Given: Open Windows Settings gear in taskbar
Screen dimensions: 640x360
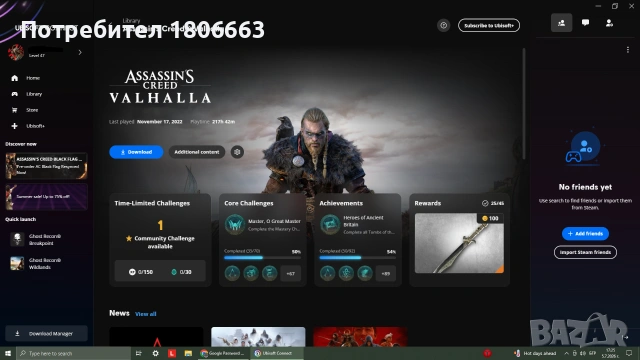Looking at the screenshot, I should coord(156,353).
